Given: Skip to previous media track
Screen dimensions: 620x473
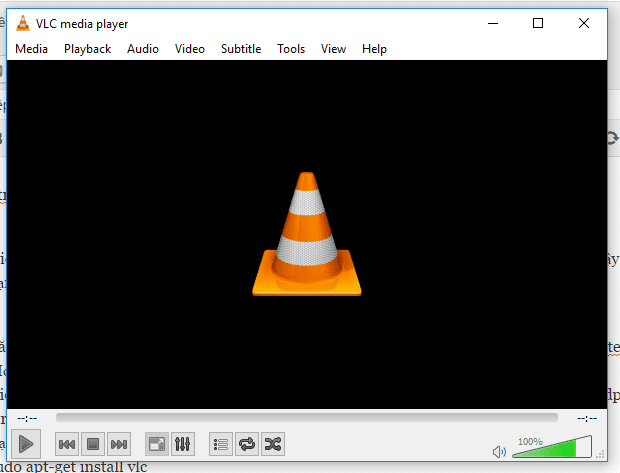Looking at the screenshot, I should click(x=67, y=443).
